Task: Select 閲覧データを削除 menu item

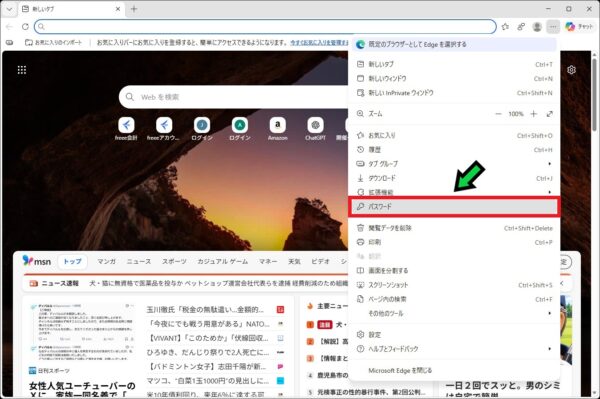Action: coord(454,228)
